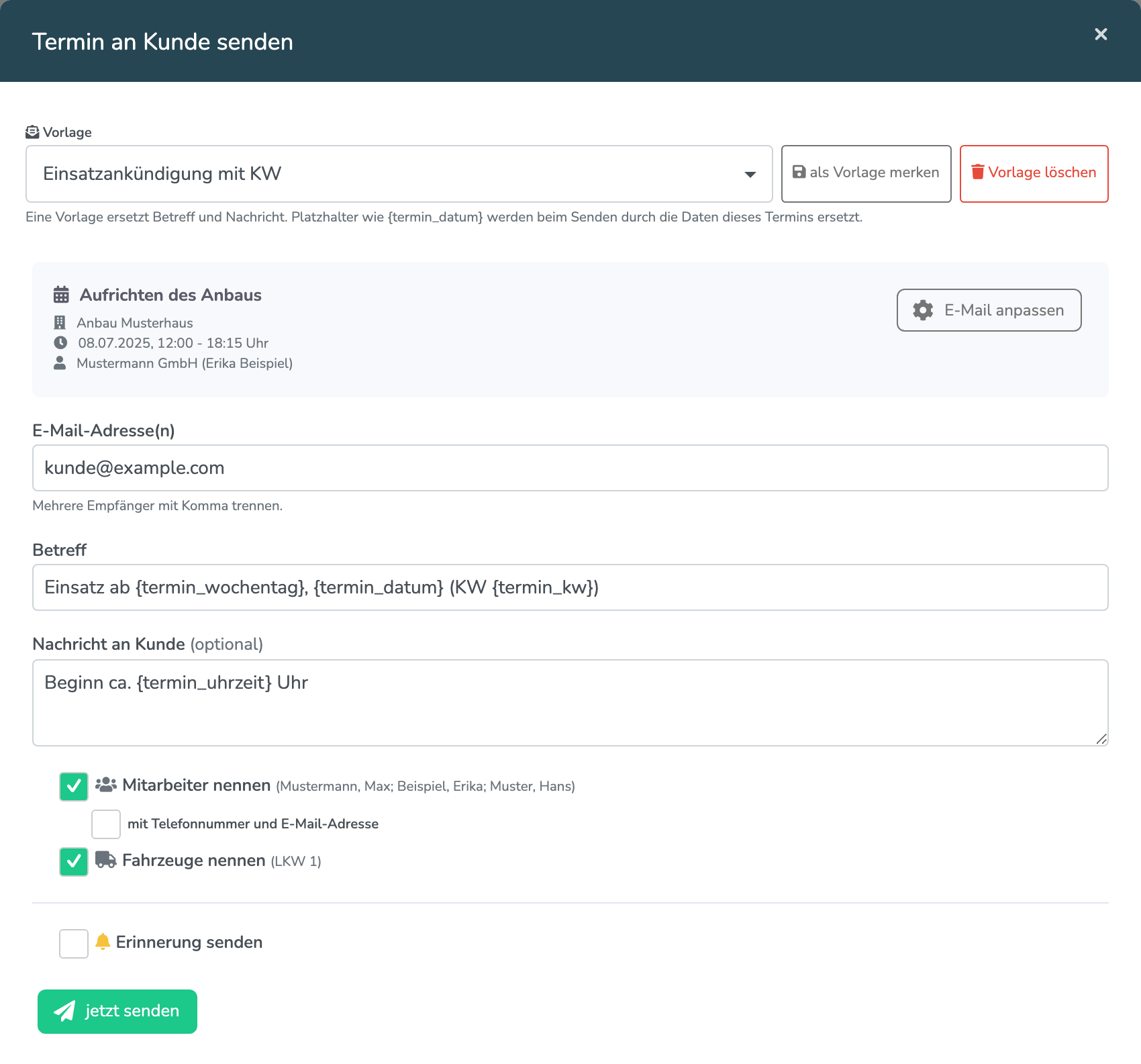Click the person icon beside Mustermann GmbH
The height and width of the screenshot is (1064, 1141).
coord(60,363)
